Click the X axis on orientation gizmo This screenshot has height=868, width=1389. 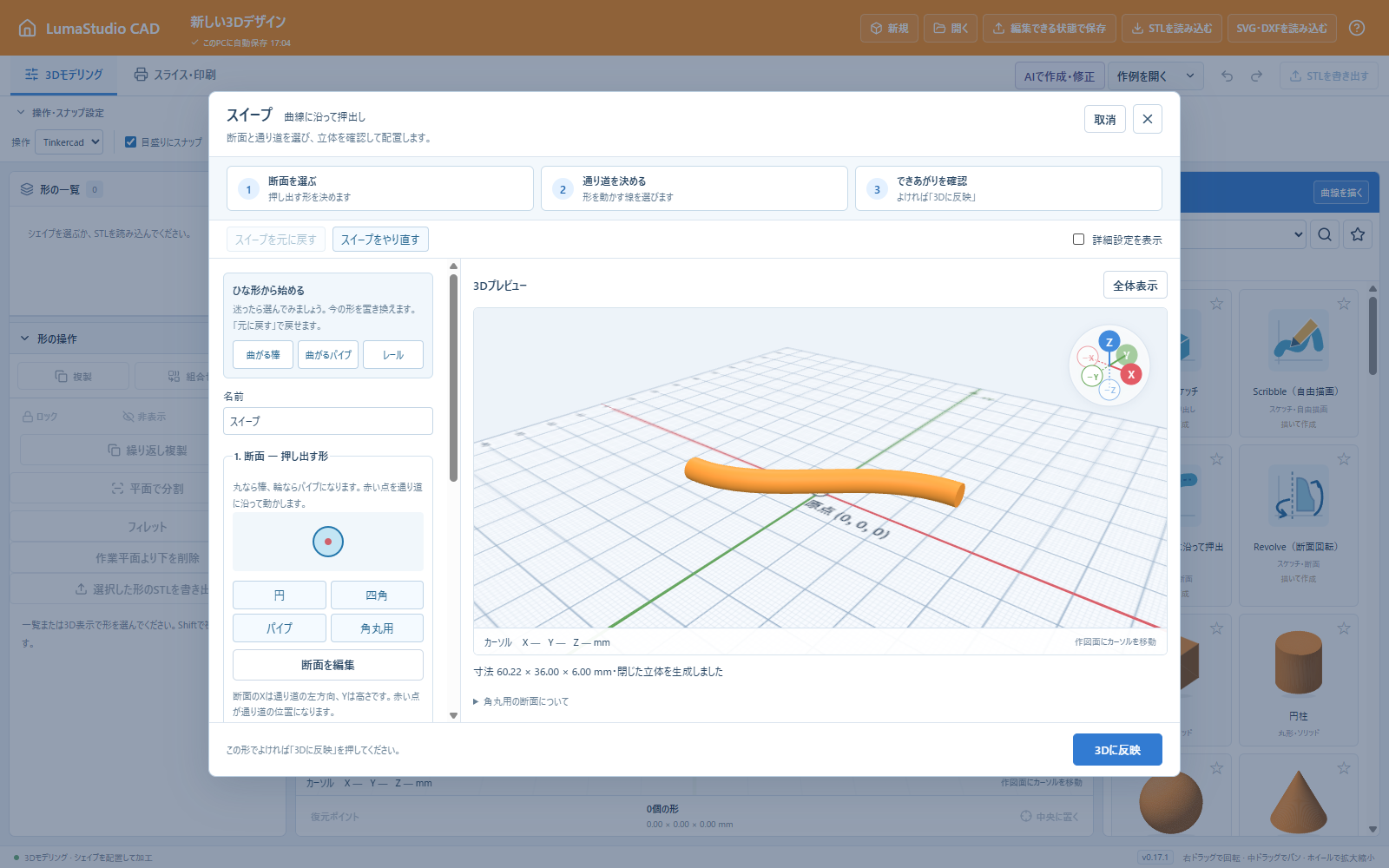pos(1130,374)
